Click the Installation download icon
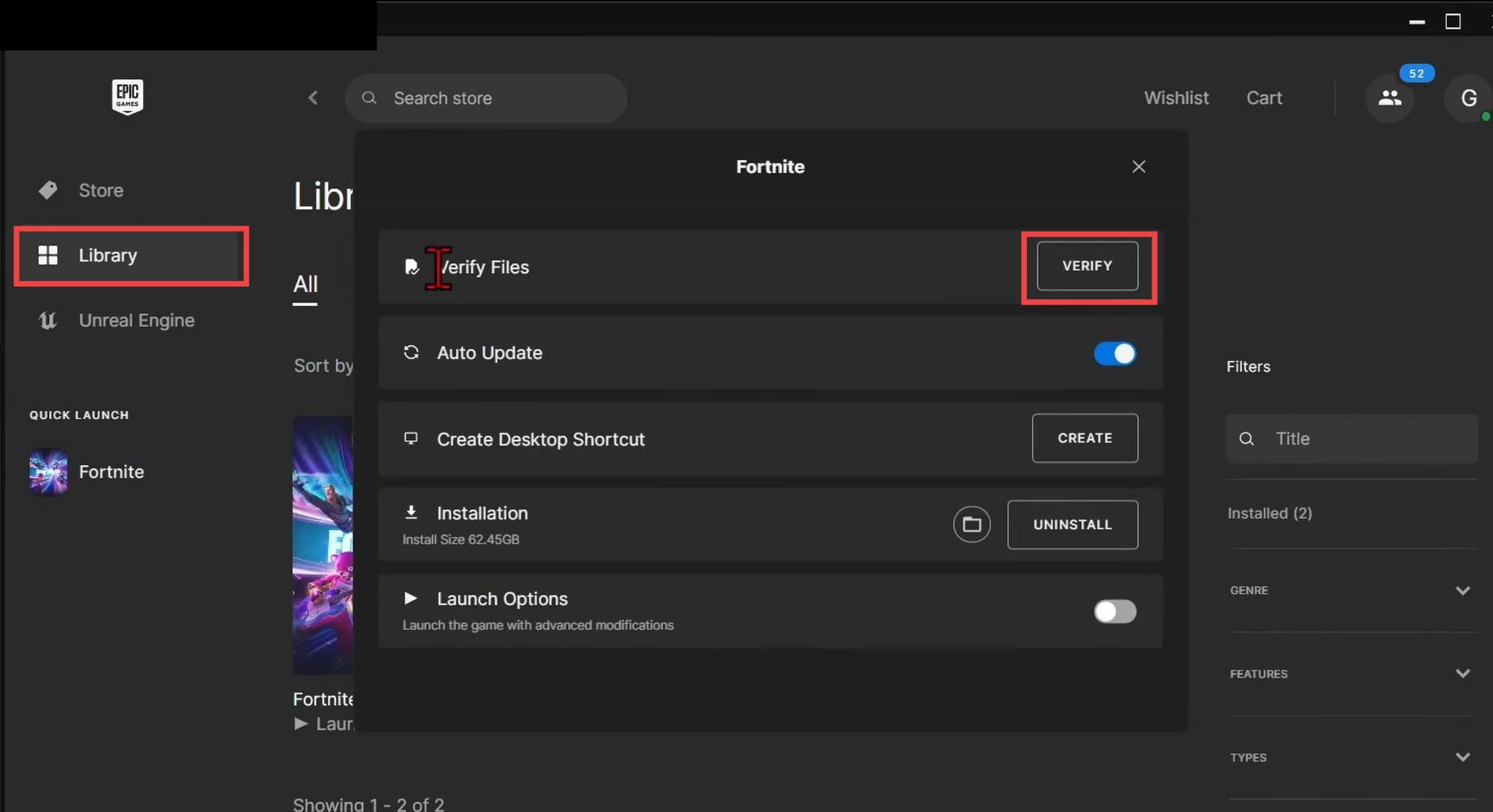This screenshot has height=812, width=1493. pos(411,512)
